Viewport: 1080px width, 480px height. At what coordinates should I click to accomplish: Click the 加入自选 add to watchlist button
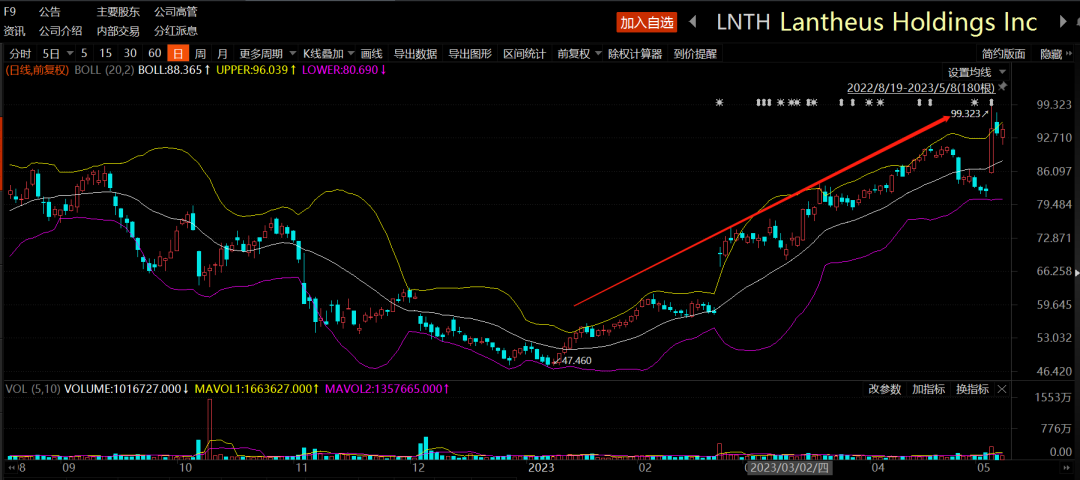coord(647,22)
